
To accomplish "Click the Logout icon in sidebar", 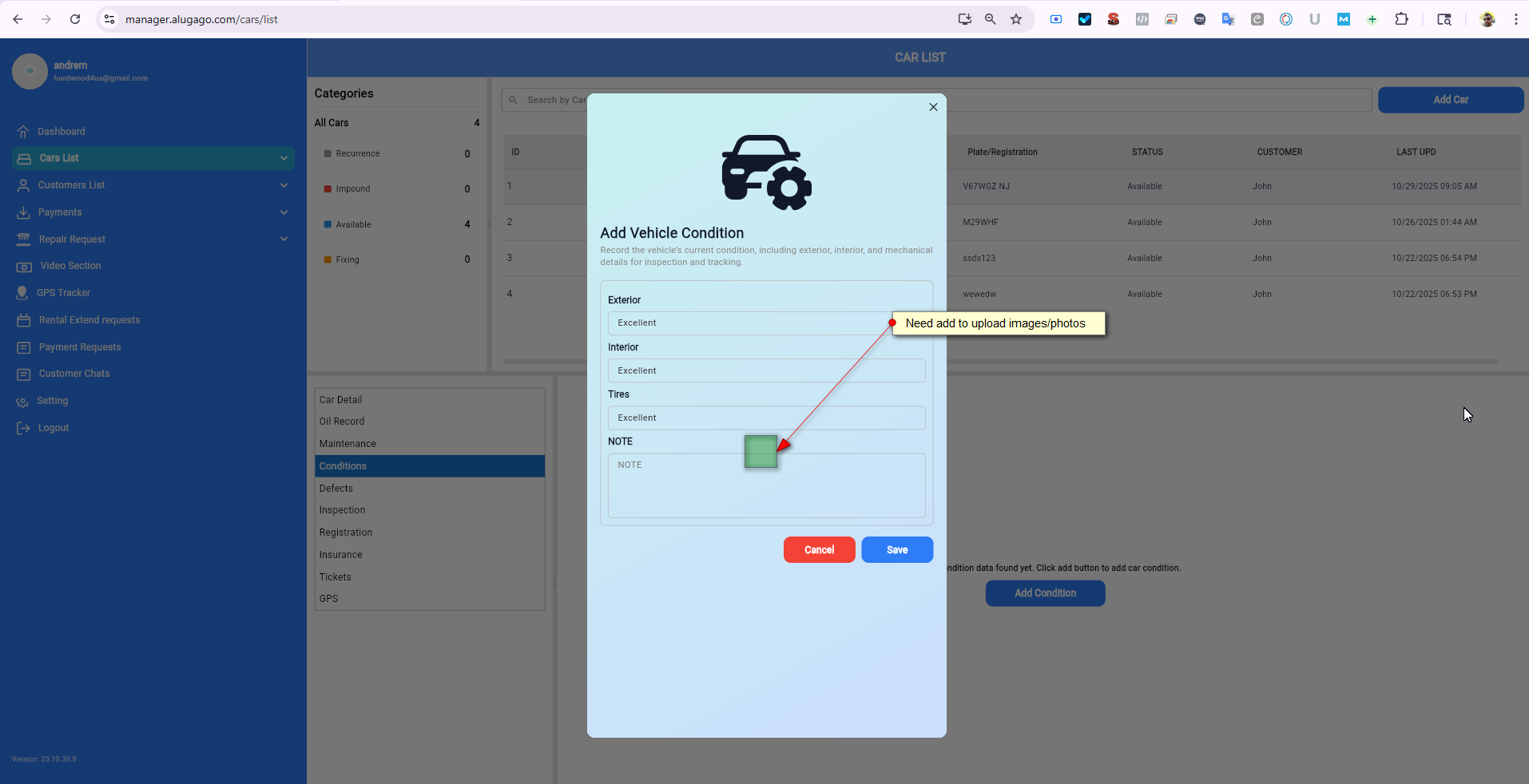I will (x=23, y=428).
